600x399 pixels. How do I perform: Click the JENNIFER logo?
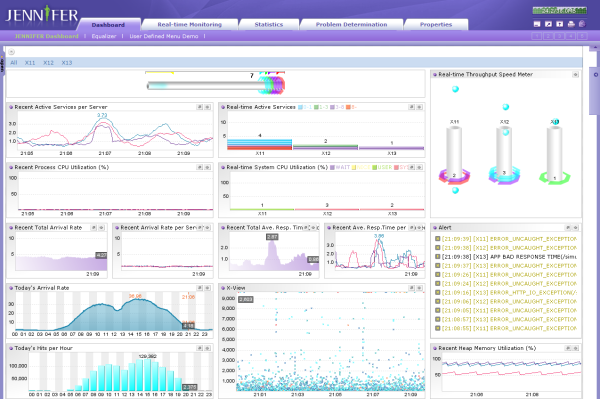(41, 15)
